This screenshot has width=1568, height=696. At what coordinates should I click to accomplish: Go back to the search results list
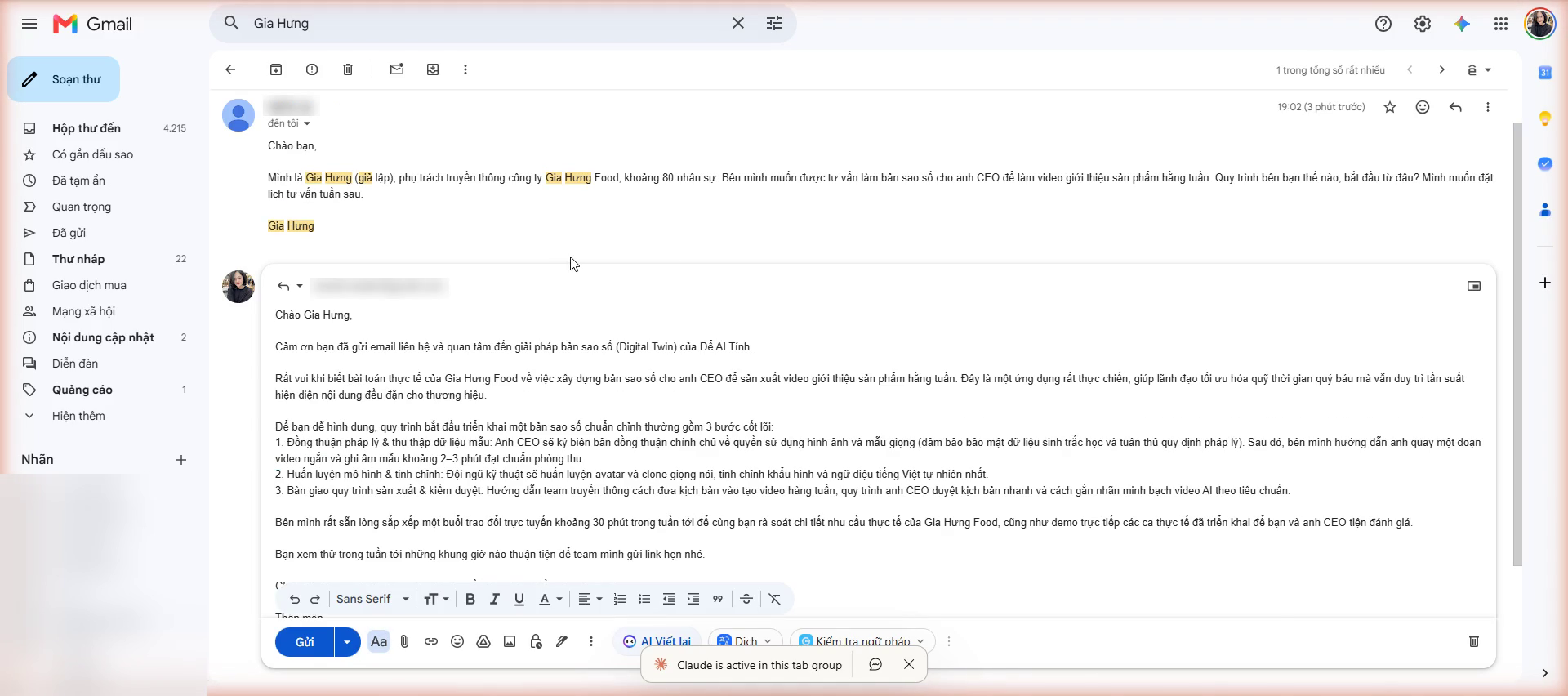[230, 69]
